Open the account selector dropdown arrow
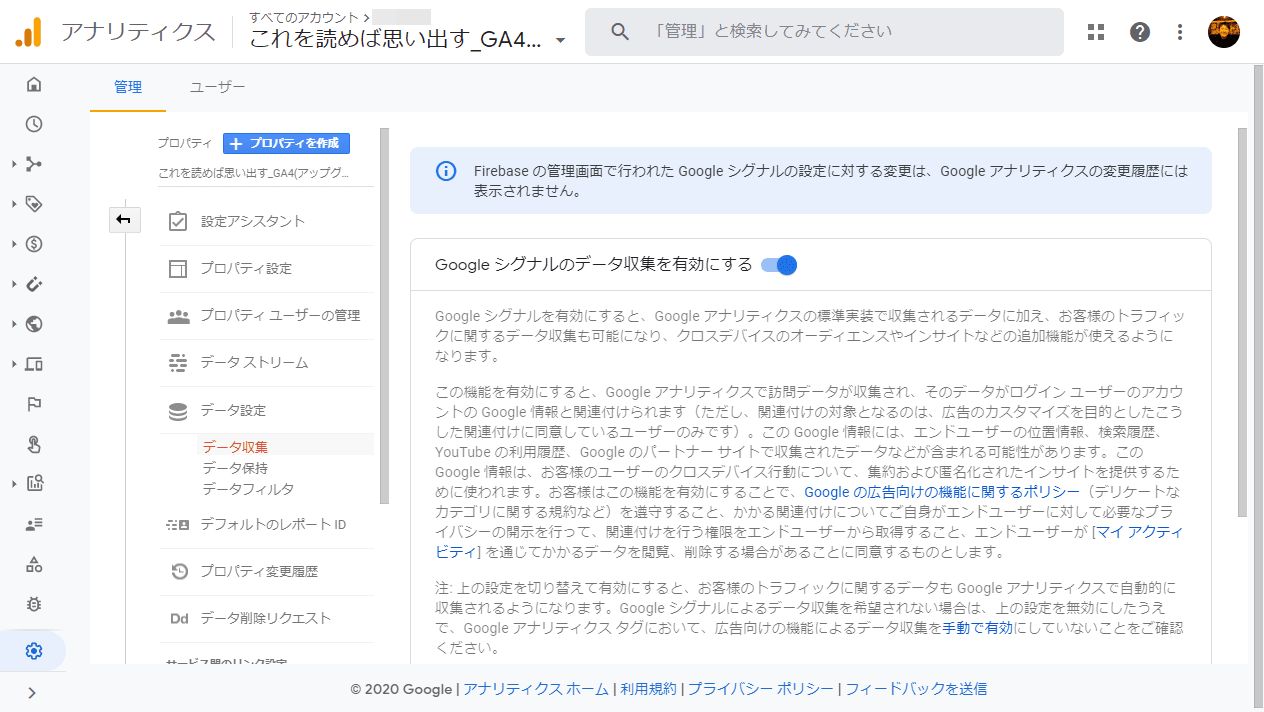The height and width of the screenshot is (712, 1264). coord(560,41)
